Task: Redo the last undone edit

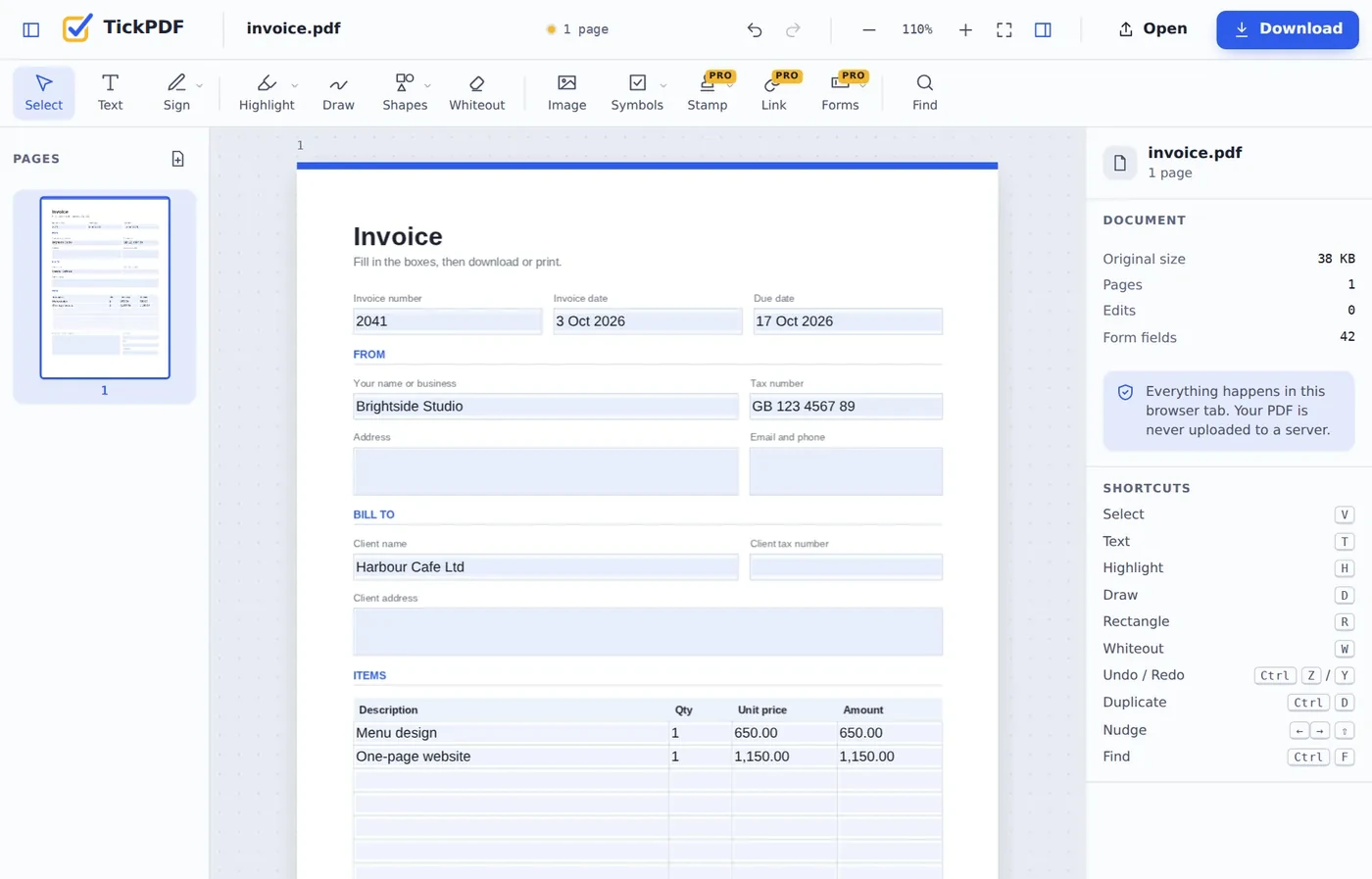Action: click(x=793, y=29)
